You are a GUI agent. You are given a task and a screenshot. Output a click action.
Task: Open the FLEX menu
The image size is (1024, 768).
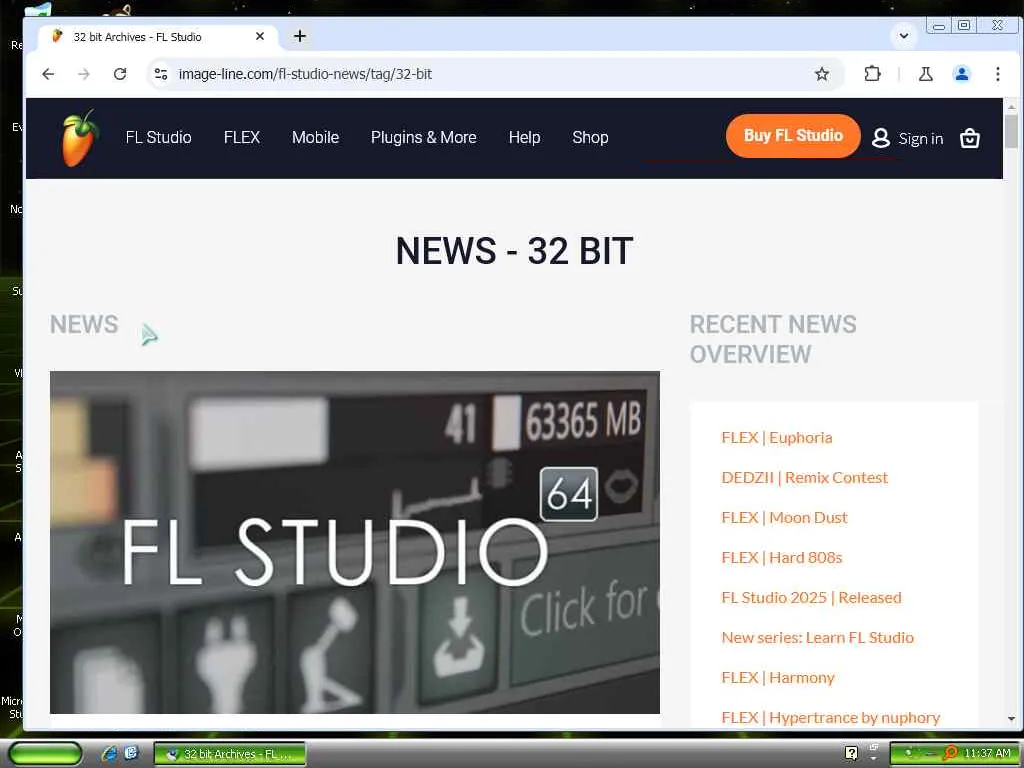242,137
